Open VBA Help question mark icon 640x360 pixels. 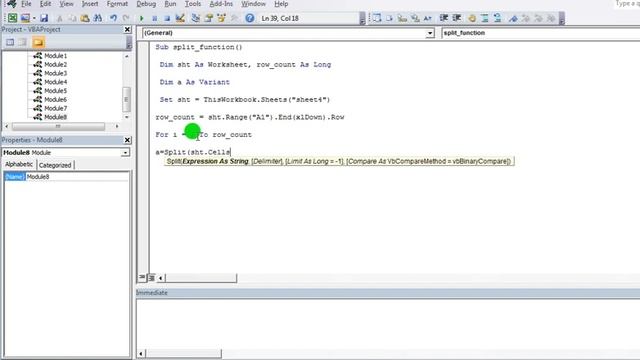250,18
